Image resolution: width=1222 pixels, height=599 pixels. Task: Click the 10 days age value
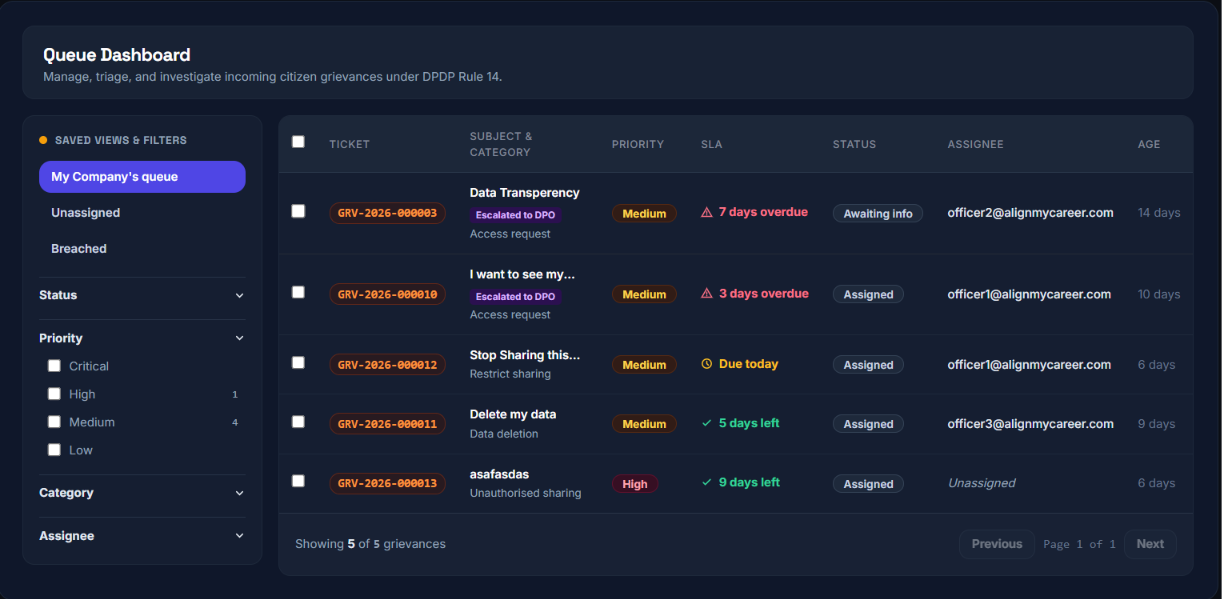tap(1159, 294)
